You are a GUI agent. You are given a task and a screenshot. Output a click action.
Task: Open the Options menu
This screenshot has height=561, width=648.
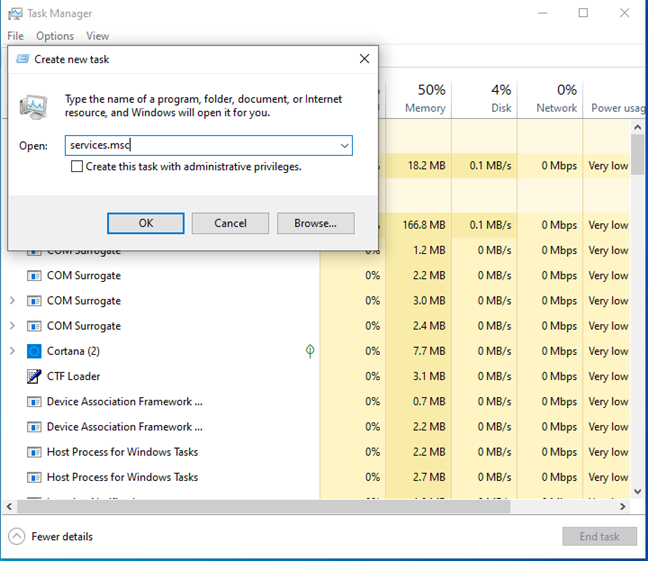(x=55, y=36)
